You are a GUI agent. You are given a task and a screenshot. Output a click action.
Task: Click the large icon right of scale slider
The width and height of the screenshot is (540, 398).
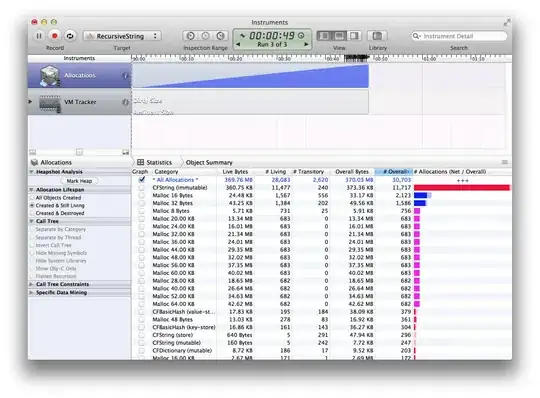coord(125,152)
